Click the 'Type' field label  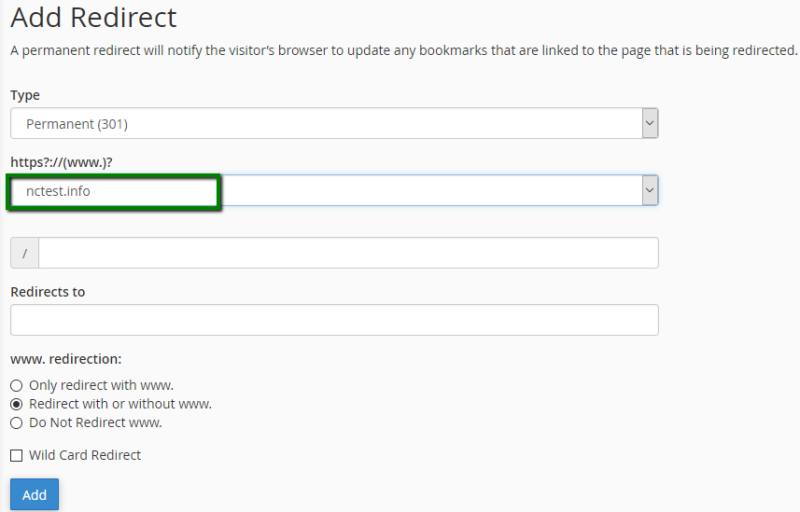click(x=25, y=95)
